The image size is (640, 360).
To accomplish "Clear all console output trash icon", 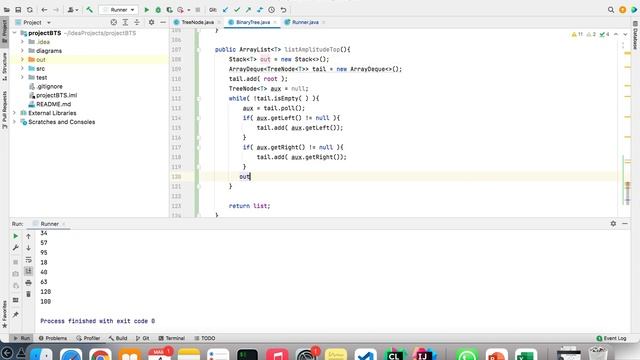I will tap(28, 294).
